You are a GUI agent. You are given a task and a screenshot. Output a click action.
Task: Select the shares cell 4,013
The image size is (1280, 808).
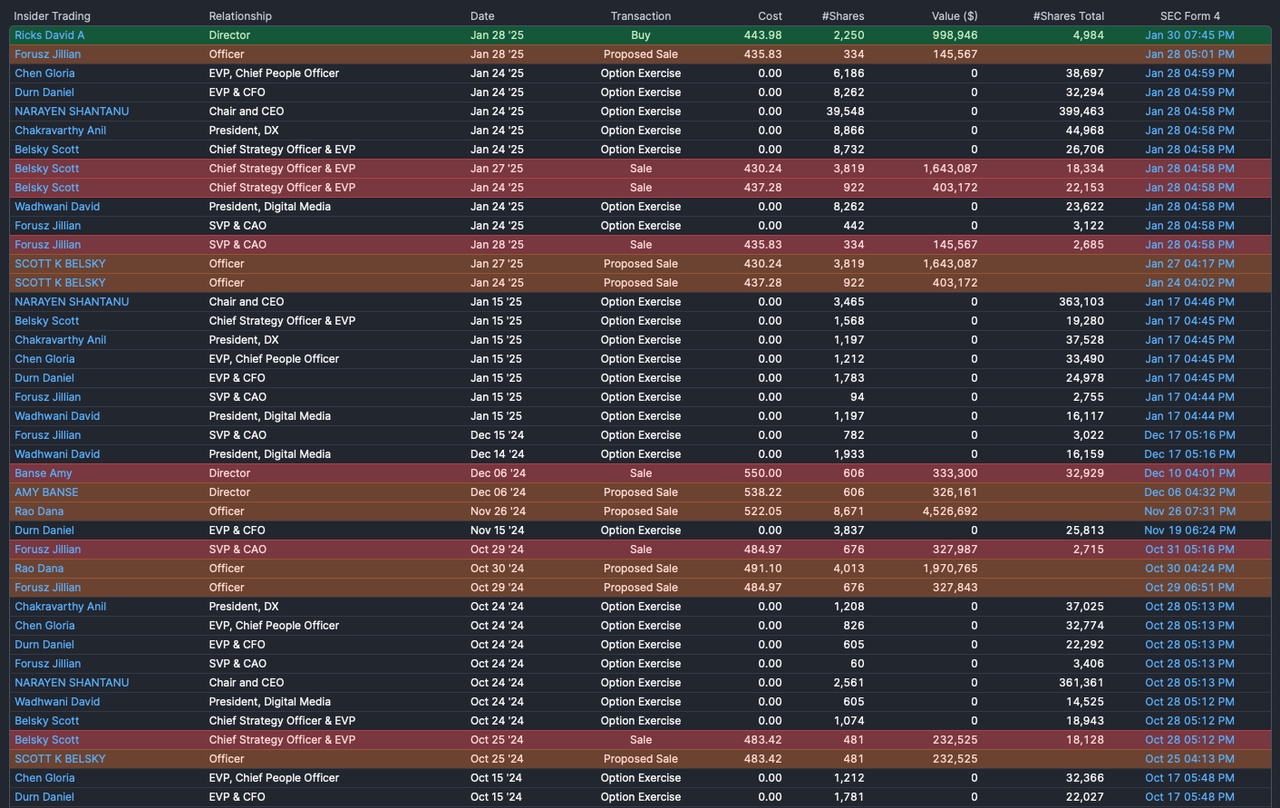click(x=848, y=568)
